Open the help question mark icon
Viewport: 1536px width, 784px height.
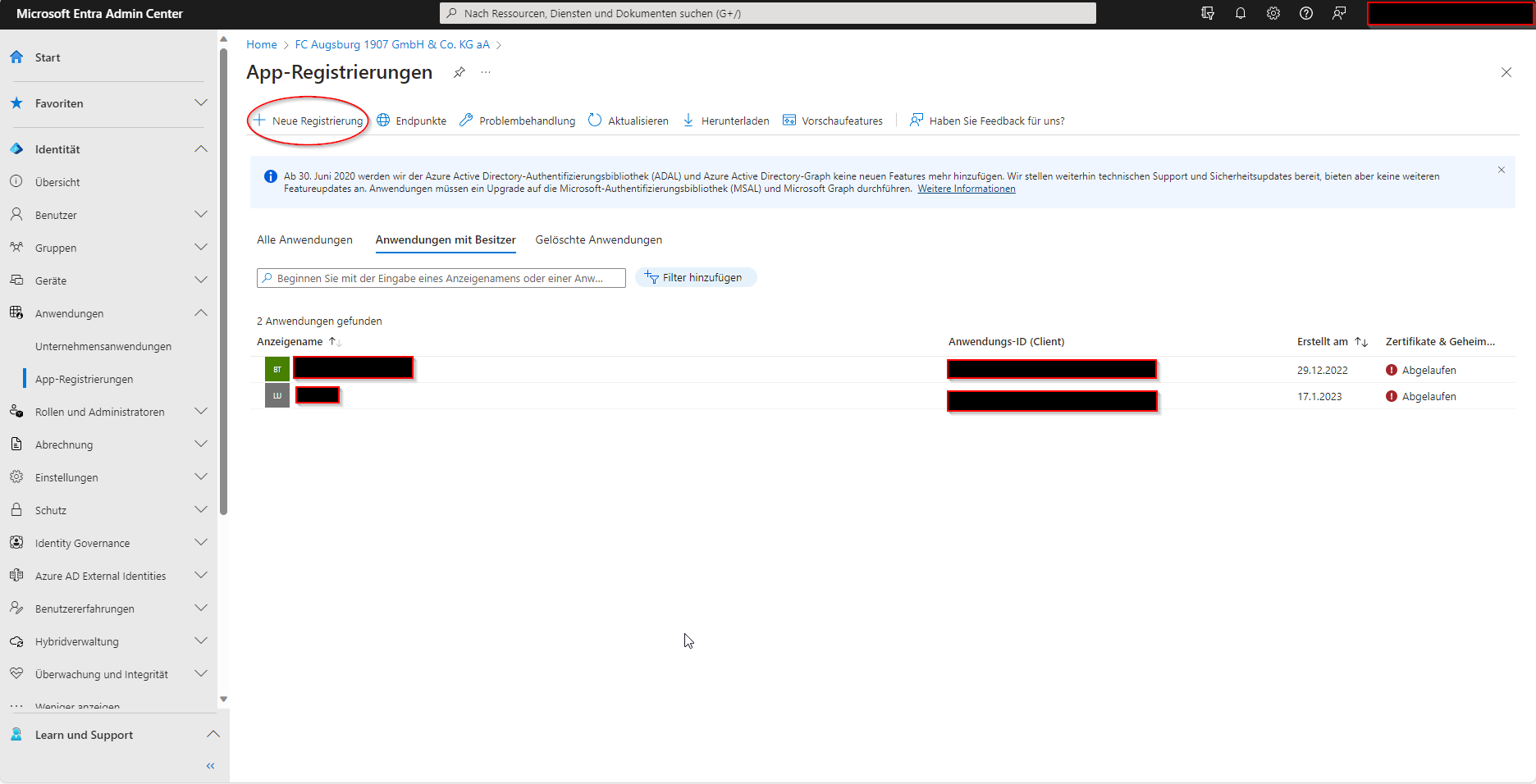click(x=1306, y=13)
